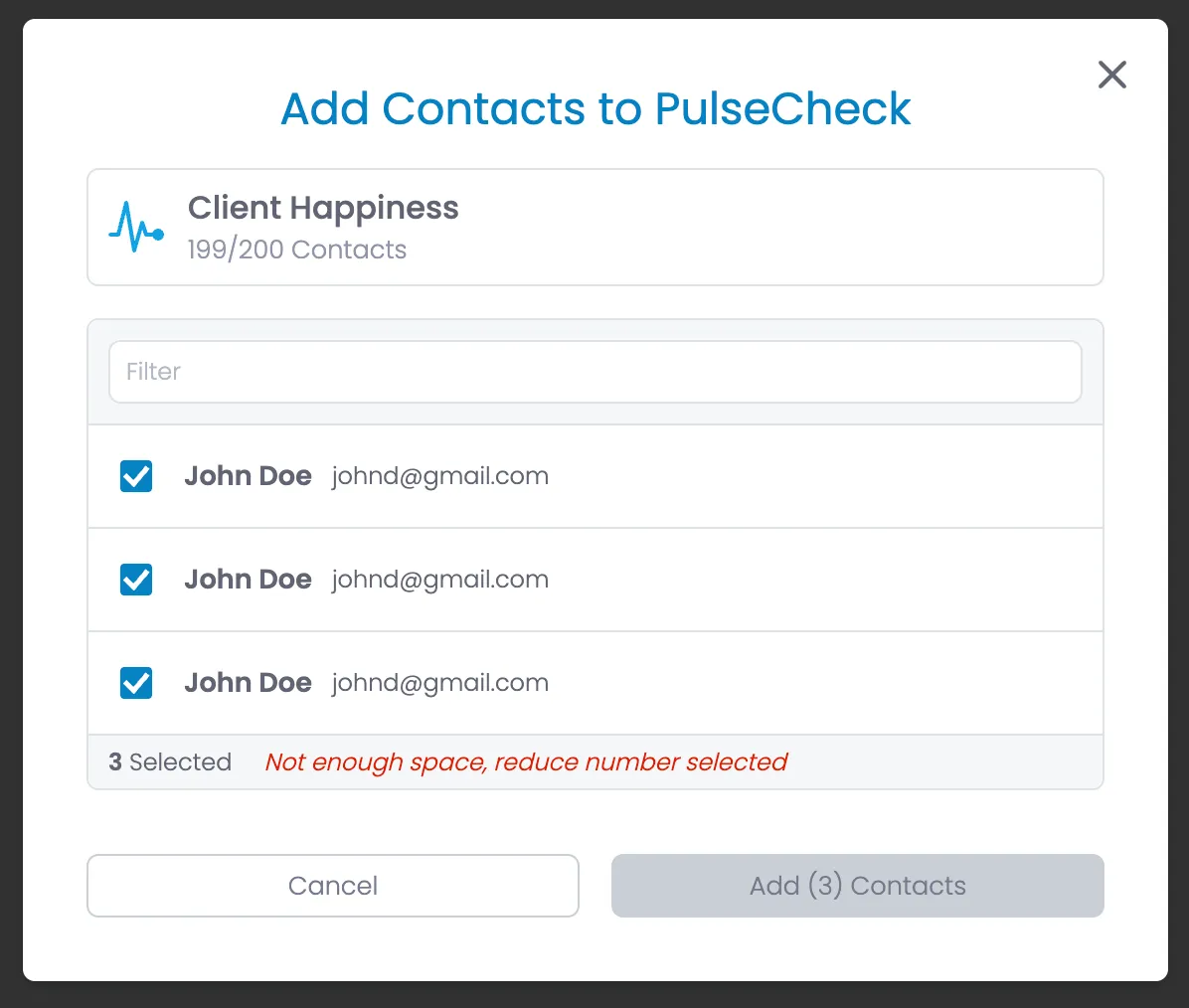Click the 199/200 Contacts count text
This screenshot has width=1189, height=1008.
(297, 250)
